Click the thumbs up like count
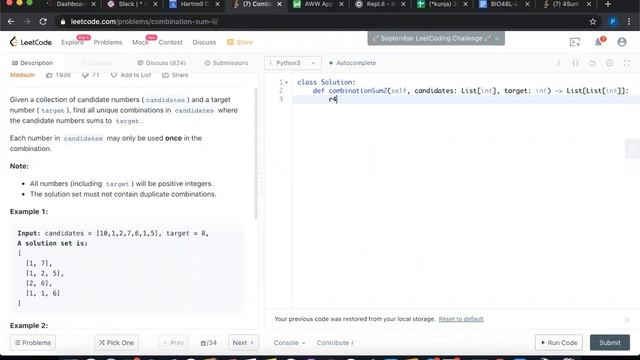640x360 pixels. [x=58, y=75]
